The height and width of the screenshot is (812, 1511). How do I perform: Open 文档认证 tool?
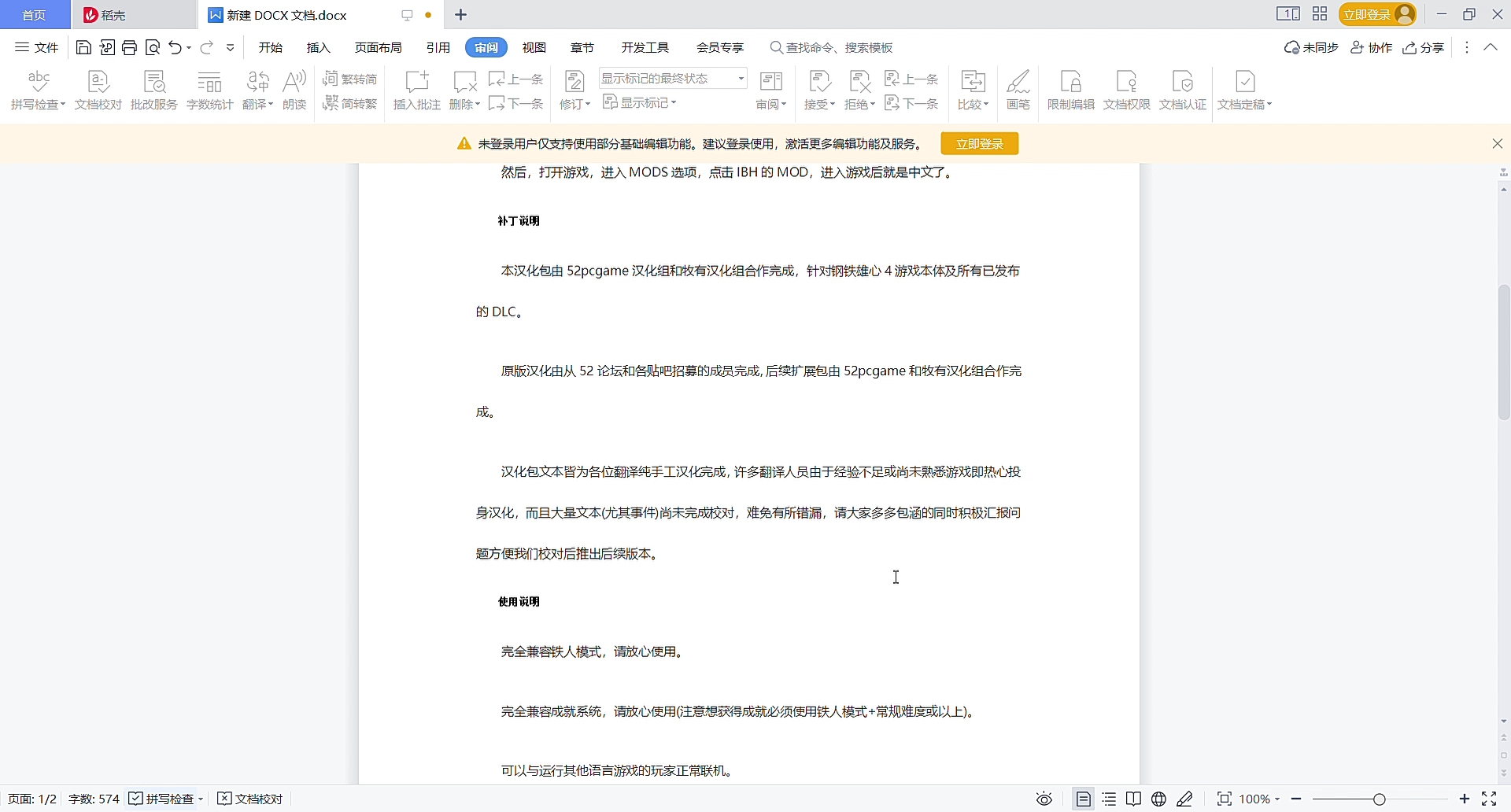[x=1183, y=90]
